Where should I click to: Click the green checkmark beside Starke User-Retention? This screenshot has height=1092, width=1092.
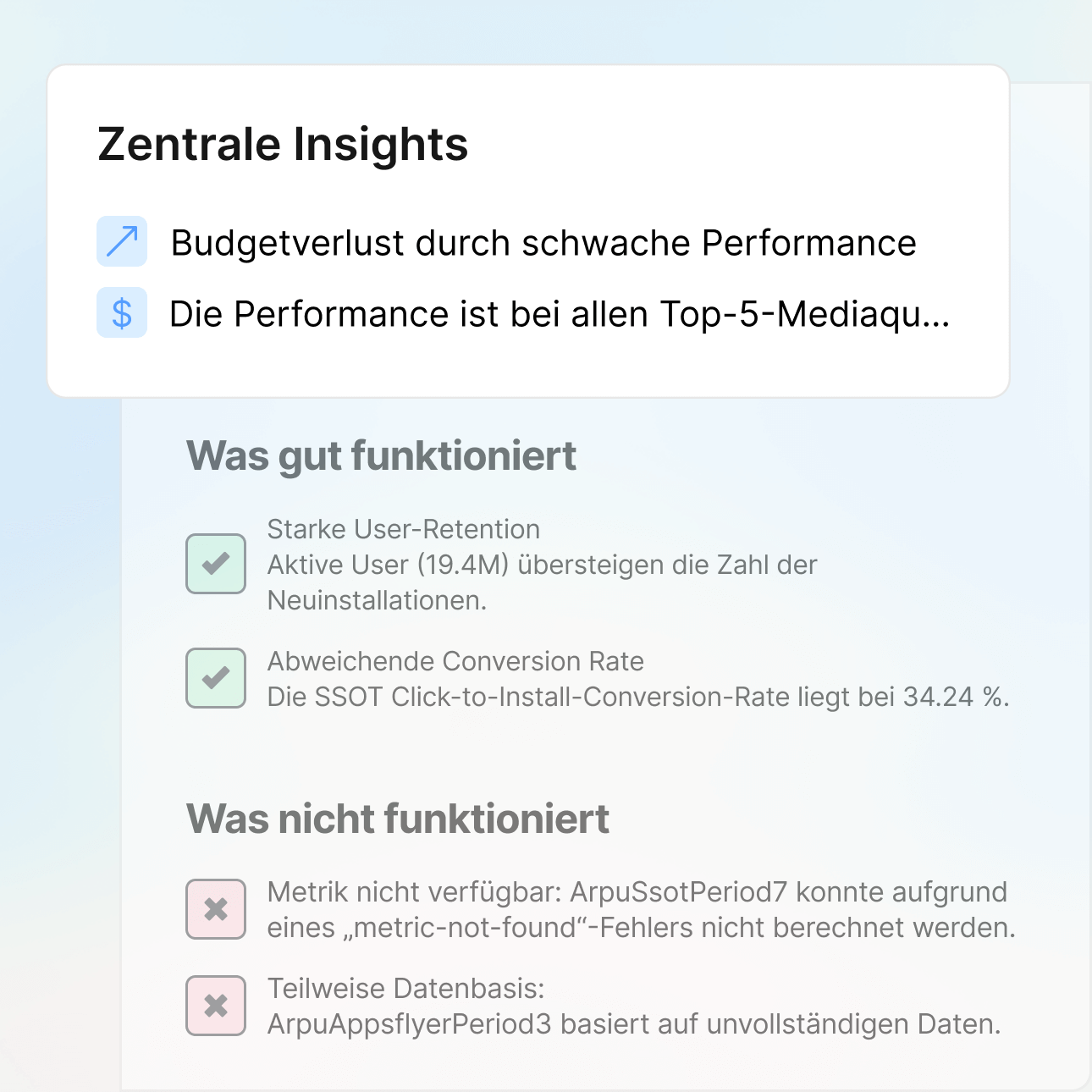(x=216, y=564)
